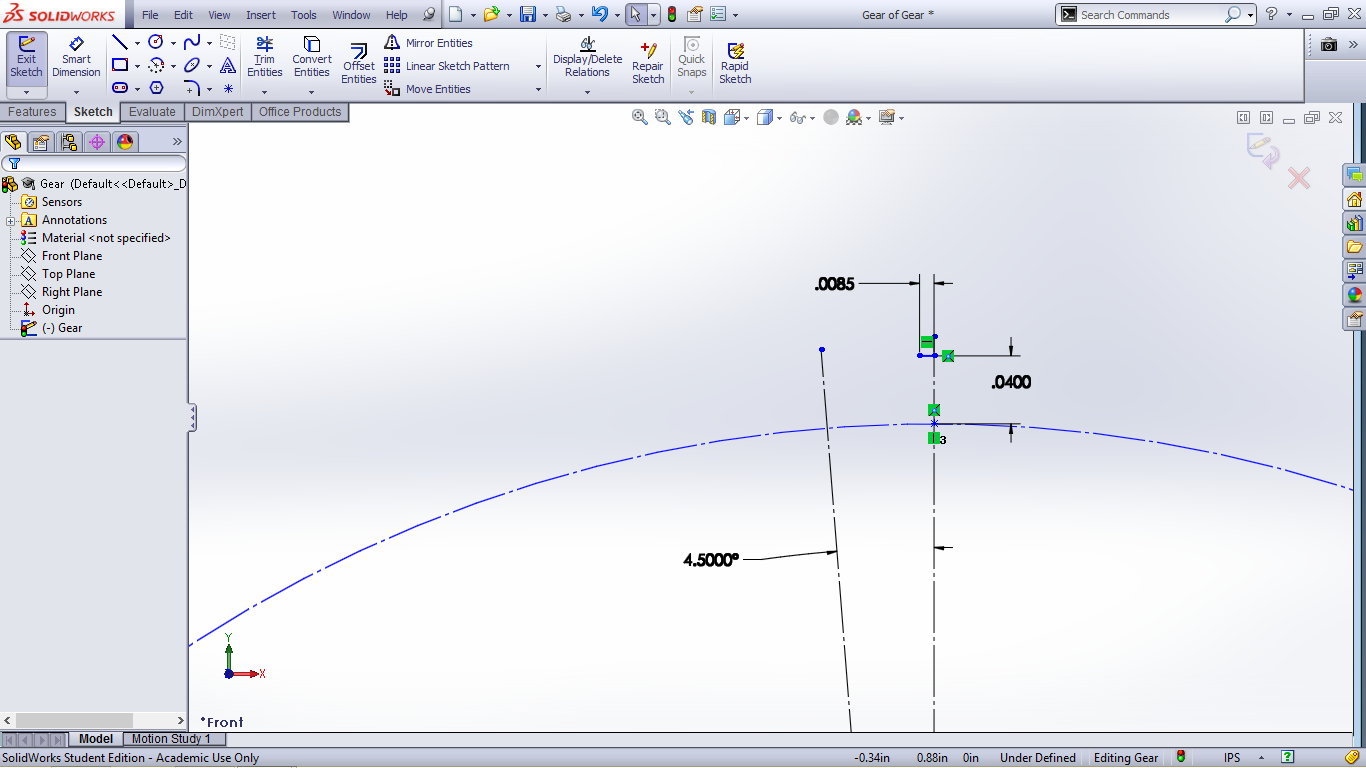Viewport: 1366px width, 768px height.
Task: Choose the Offset Entities tool
Action: pyautogui.click(x=358, y=64)
